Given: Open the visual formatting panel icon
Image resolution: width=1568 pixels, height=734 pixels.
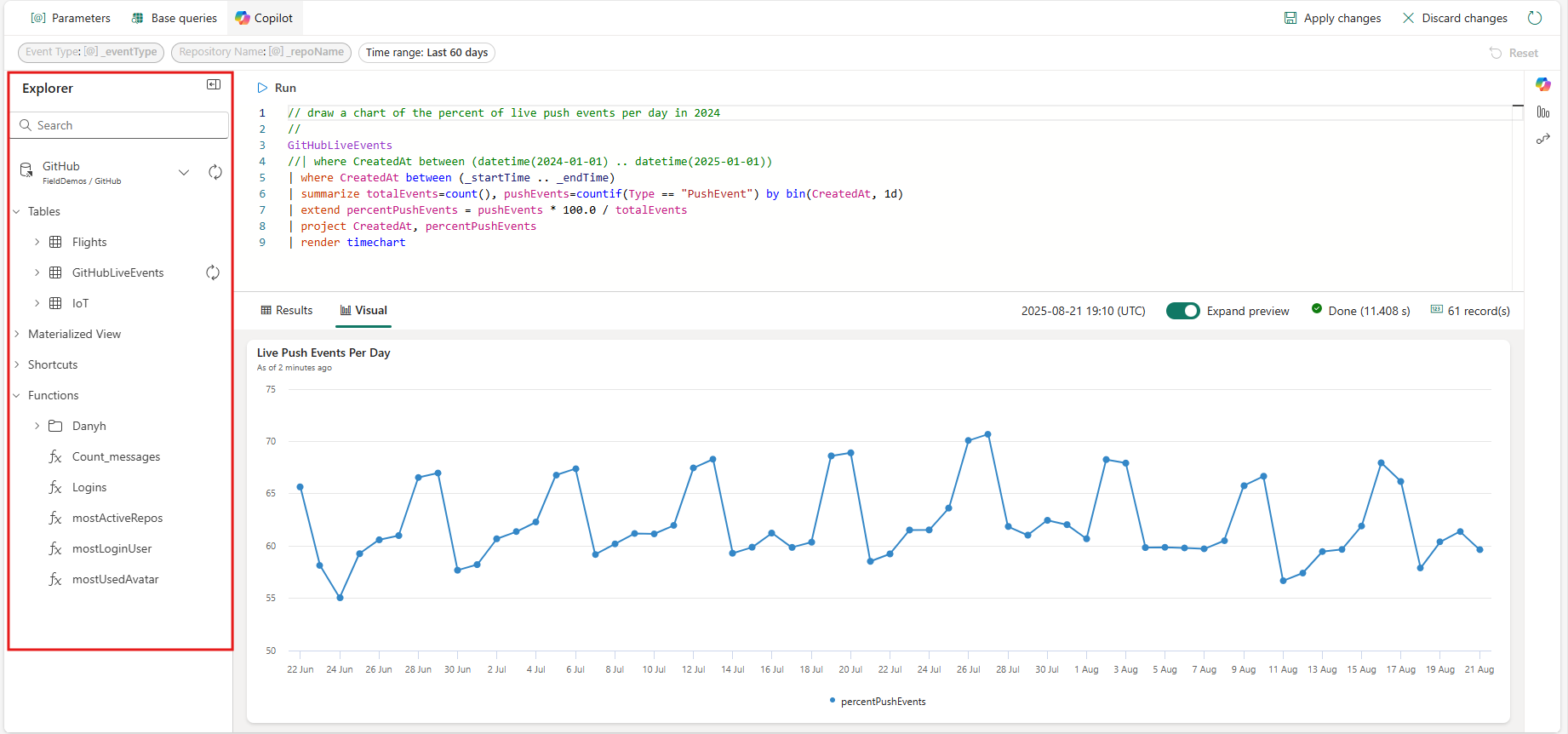Looking at the screenshot, I should point(1542,112).
